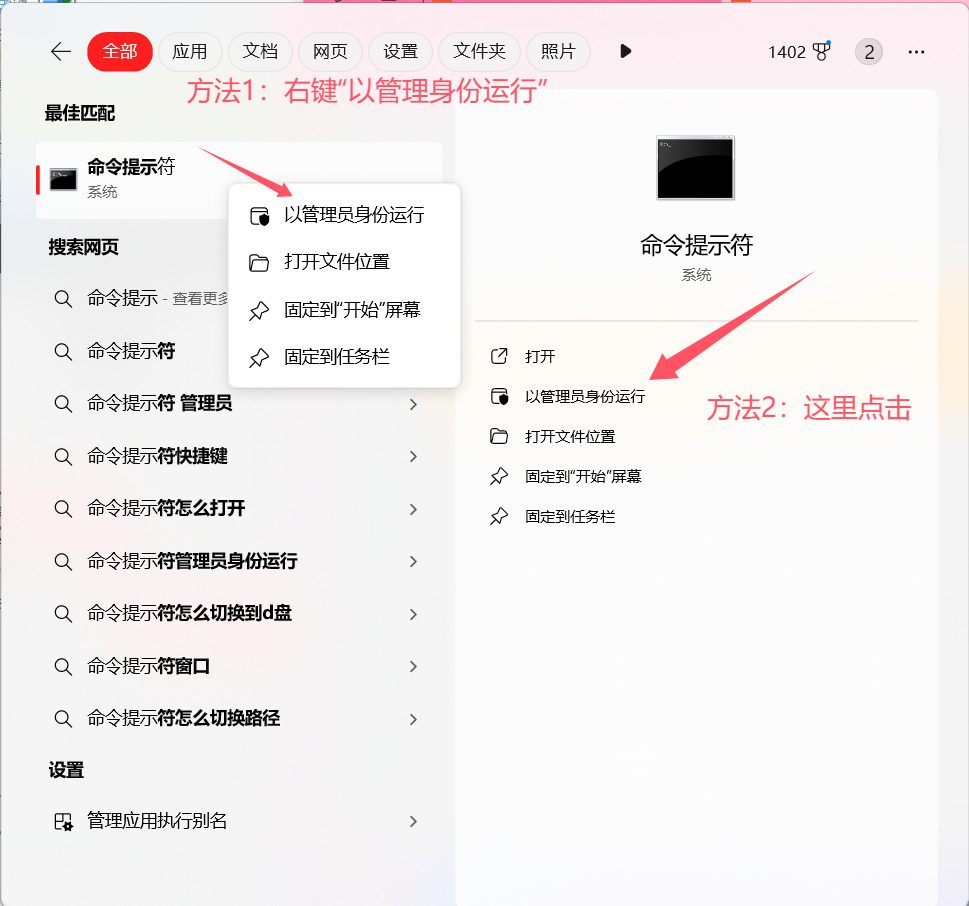Click 打开 in the right details pane
The width and height of the screenshot is (969, 906).
pos(540,357)
